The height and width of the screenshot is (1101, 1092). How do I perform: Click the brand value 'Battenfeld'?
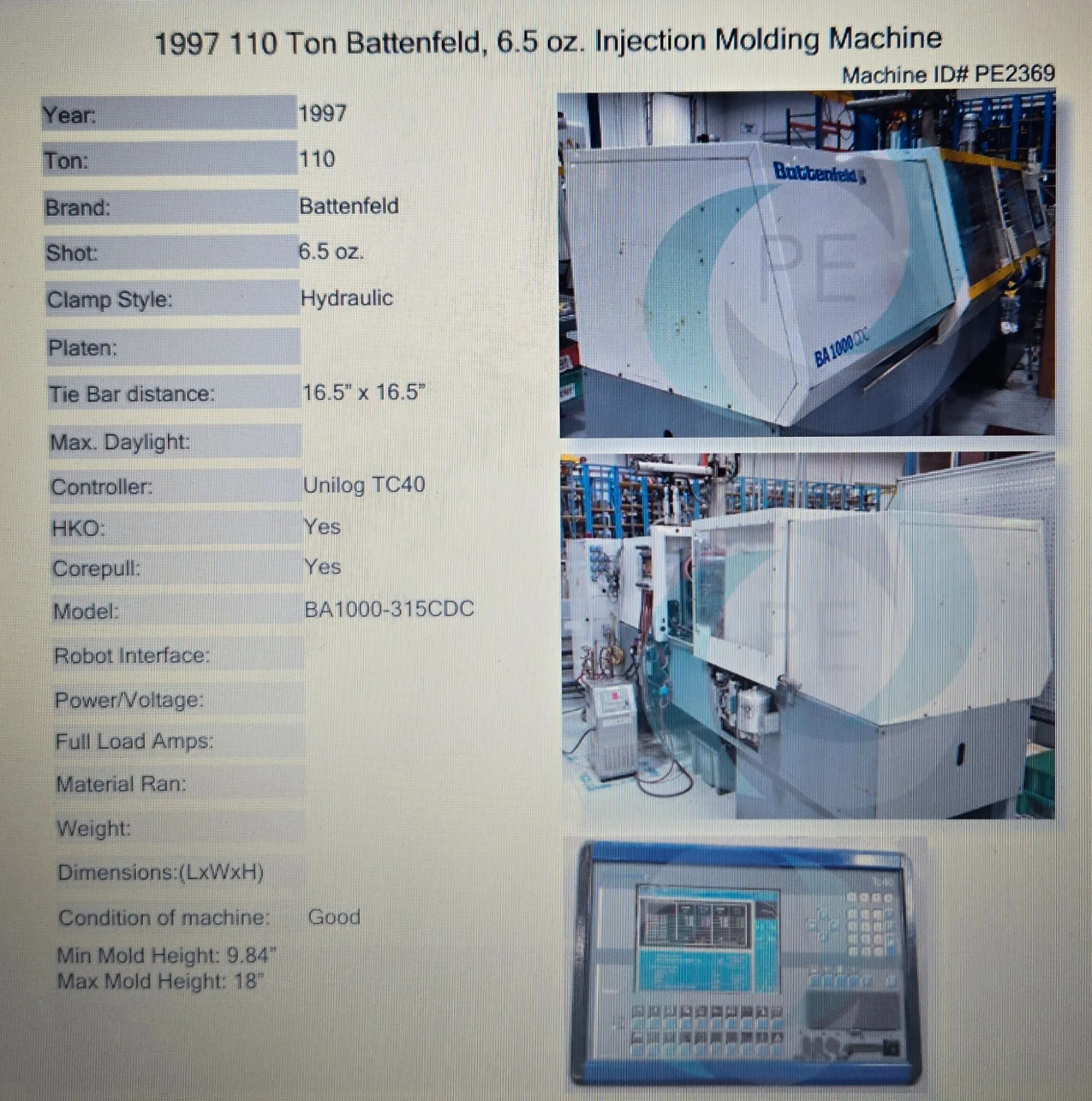point(349,206)
